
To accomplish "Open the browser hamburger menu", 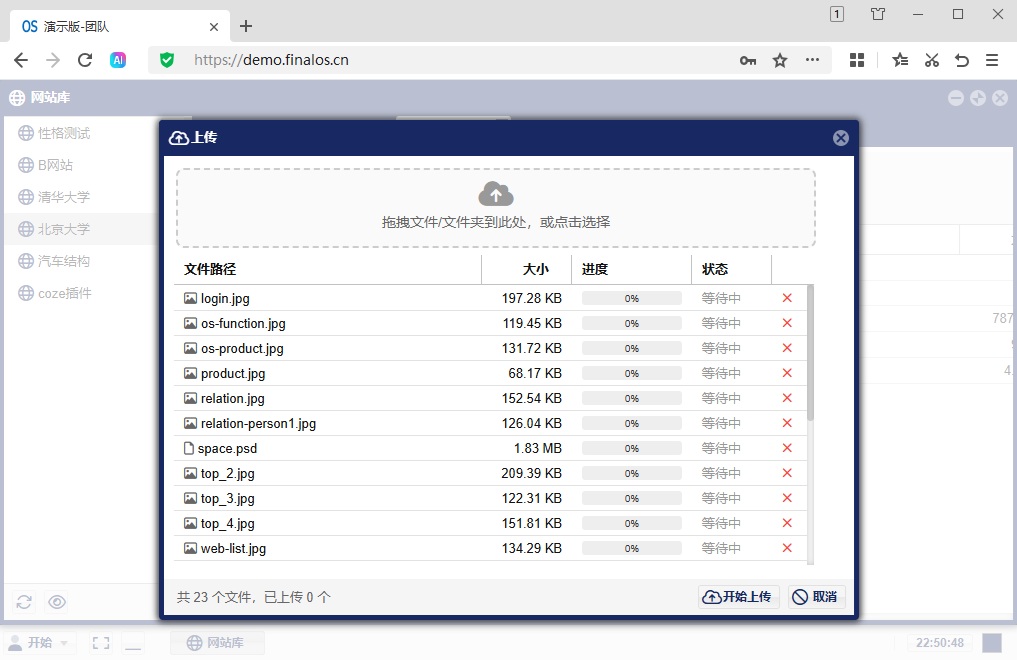I will 992,60.
